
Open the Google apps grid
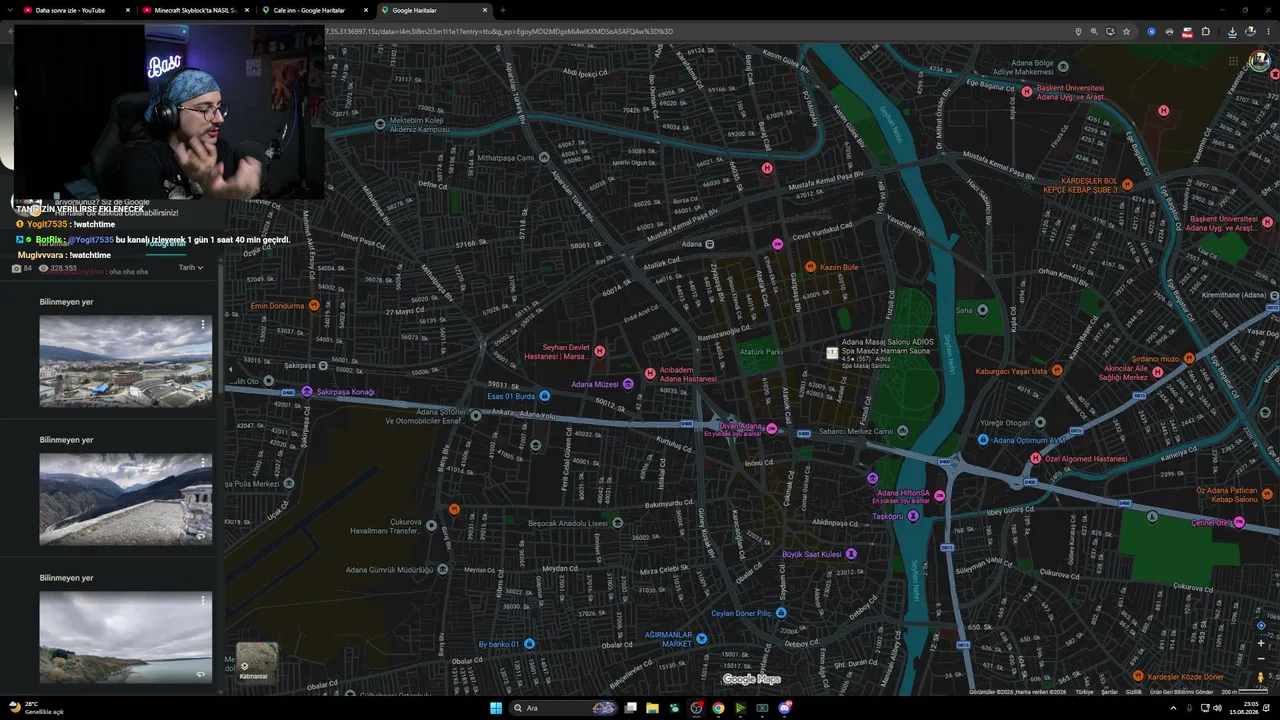click(x=1233, y=61)
